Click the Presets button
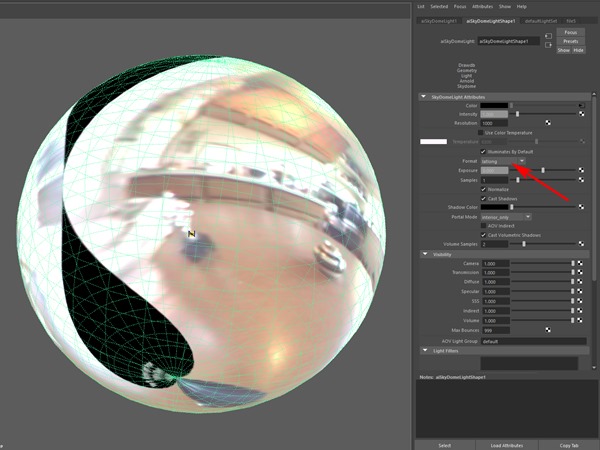 (x=571, y=41)
